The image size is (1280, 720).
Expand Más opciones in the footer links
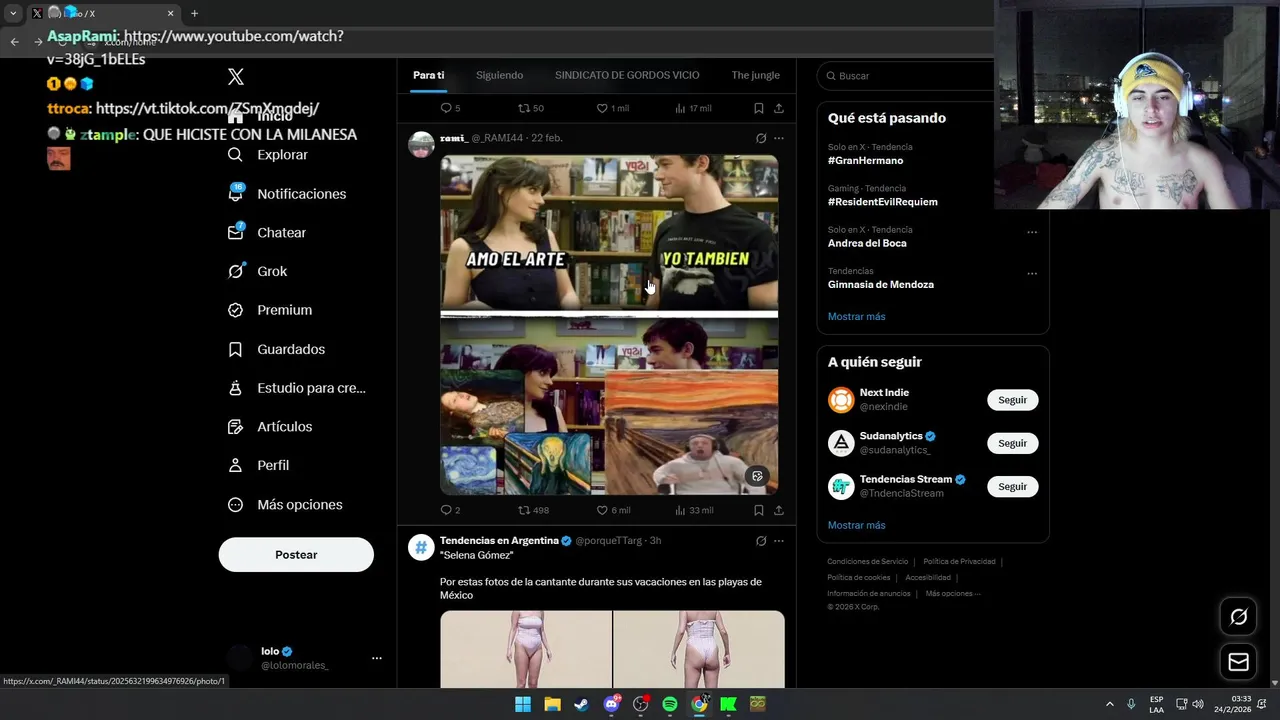tap(952, 594)
